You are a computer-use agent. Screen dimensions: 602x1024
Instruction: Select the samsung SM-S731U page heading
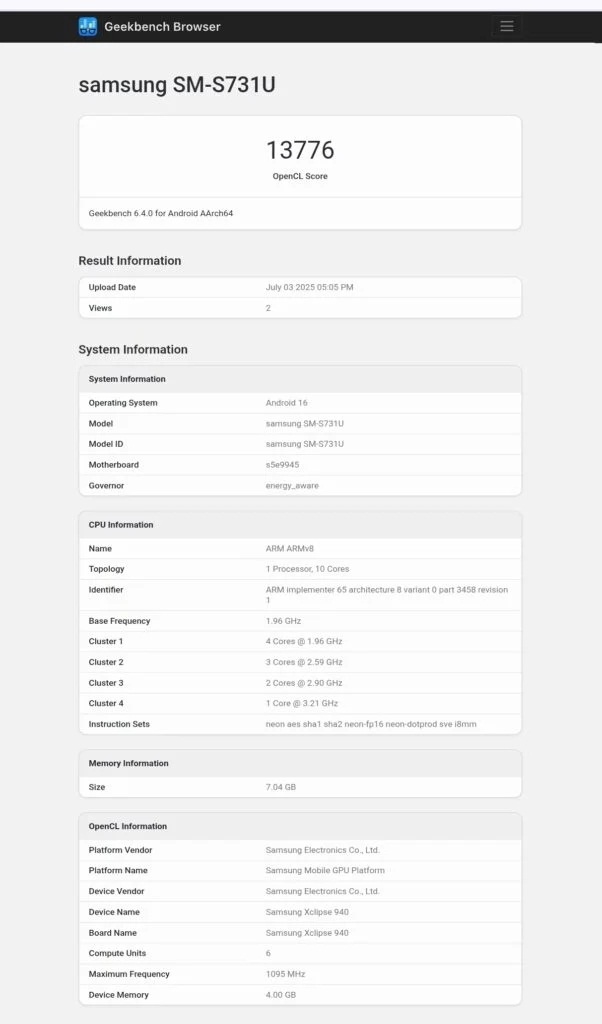coord(177,84)
